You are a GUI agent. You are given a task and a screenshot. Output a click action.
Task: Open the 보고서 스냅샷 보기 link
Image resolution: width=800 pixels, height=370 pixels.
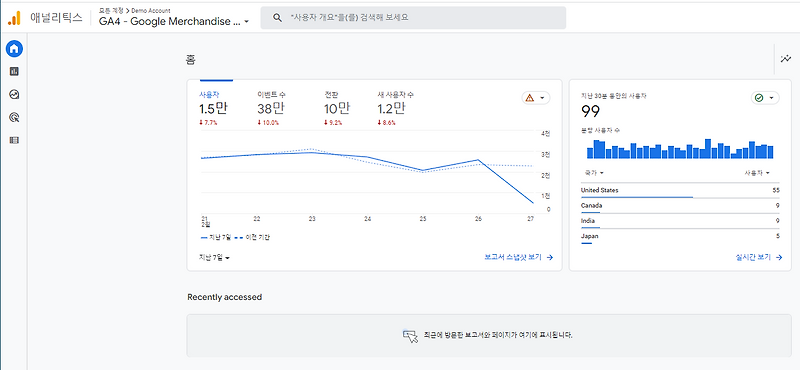519,258
